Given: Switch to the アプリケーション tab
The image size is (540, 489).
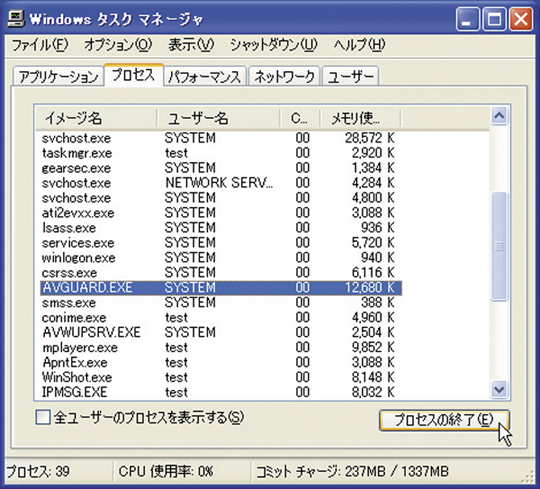Looking at the screenshot, I should click(x=58, y=76).
